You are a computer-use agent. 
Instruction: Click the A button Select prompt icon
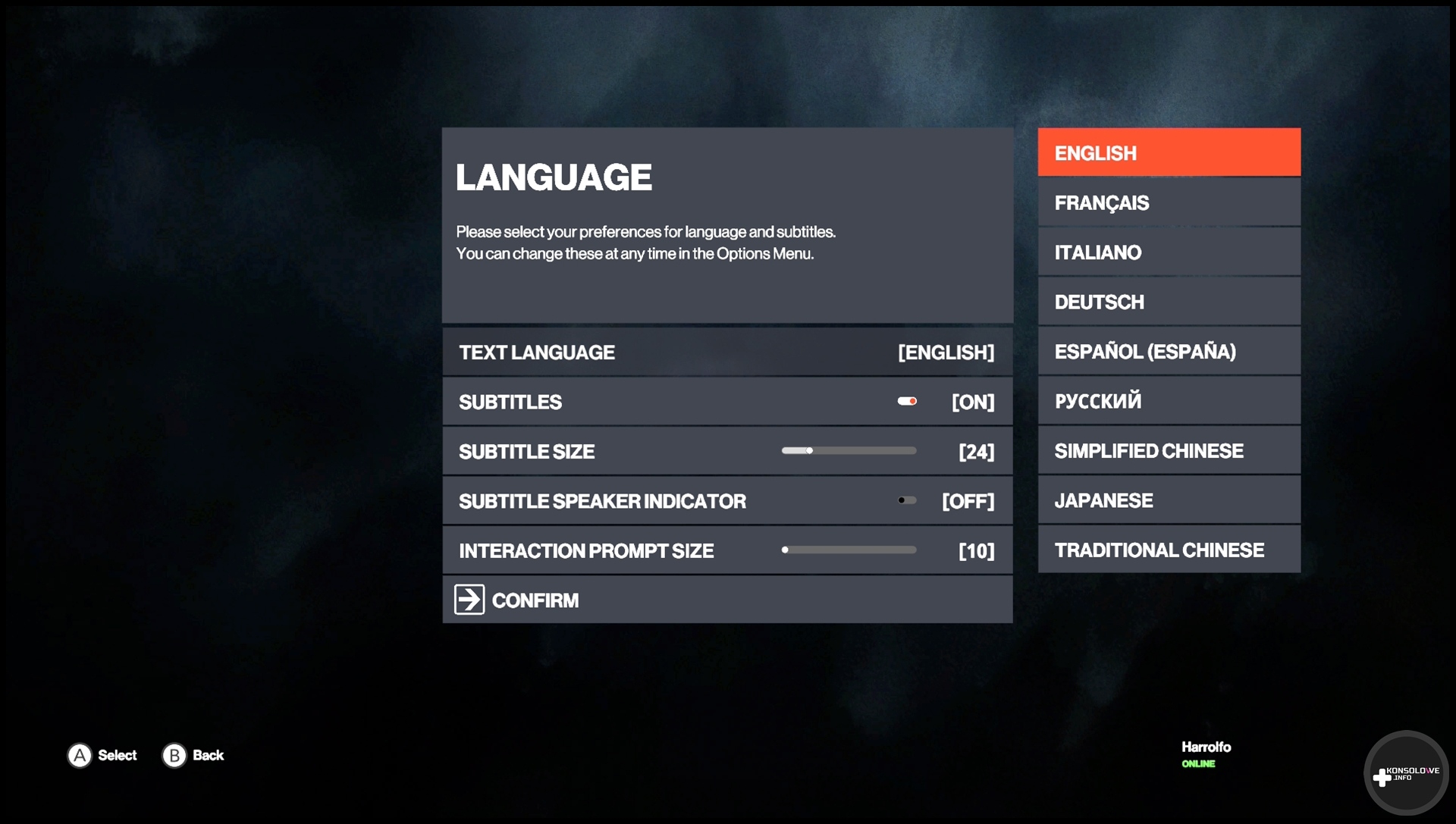click(80, 755)
